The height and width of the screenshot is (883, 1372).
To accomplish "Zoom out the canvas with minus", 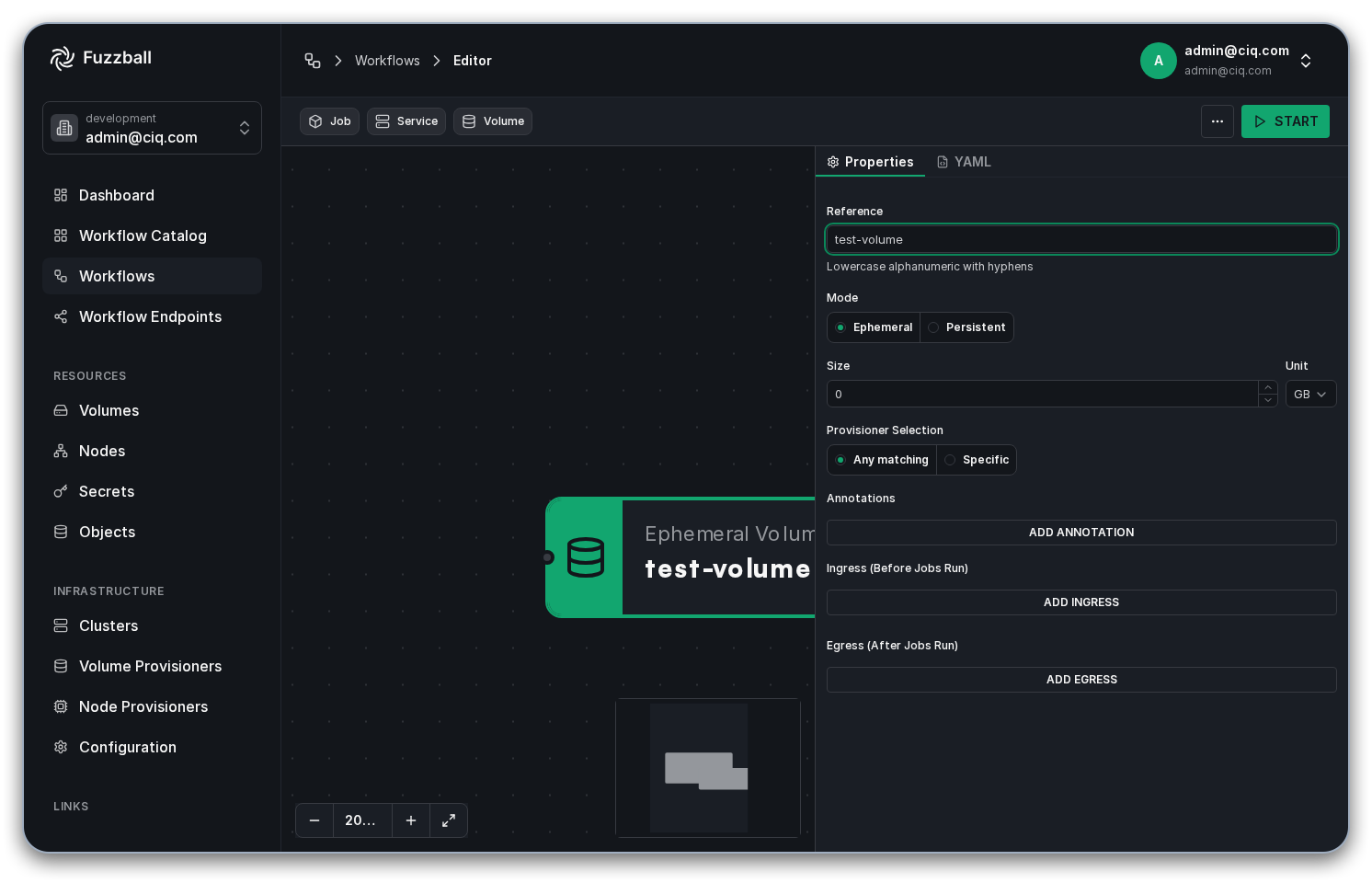I will click(314, 820).
